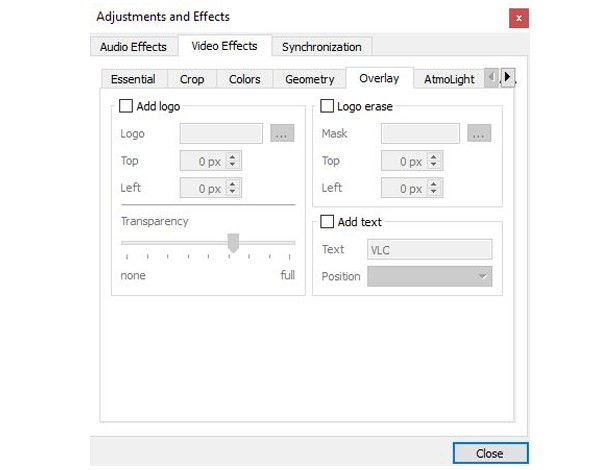
Task: Open the text Position dropdown
Action: pyautogui.click(x=430, y=276)
